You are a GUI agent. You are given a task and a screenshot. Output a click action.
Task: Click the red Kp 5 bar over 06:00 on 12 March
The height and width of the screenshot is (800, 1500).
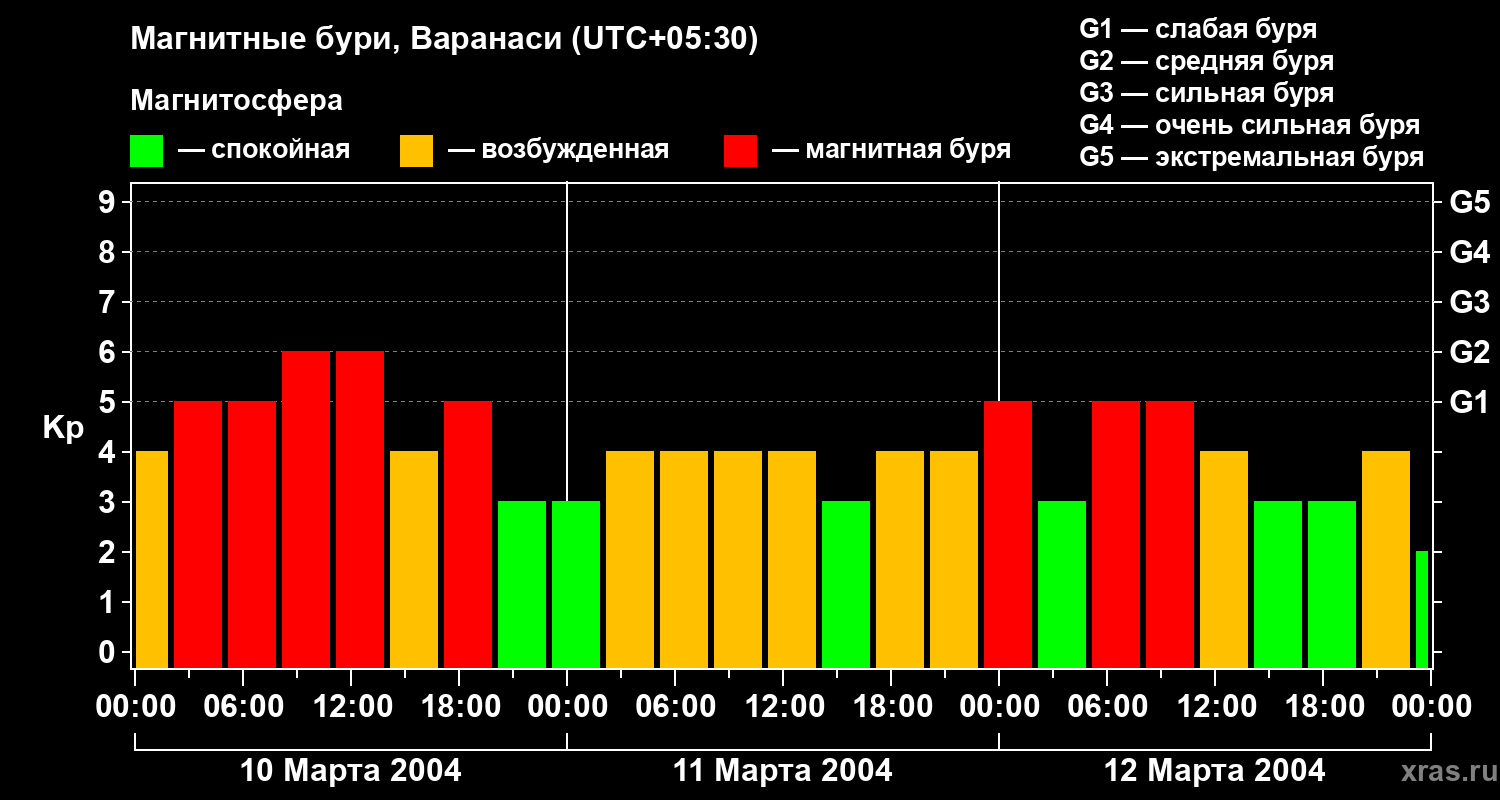1116,534
